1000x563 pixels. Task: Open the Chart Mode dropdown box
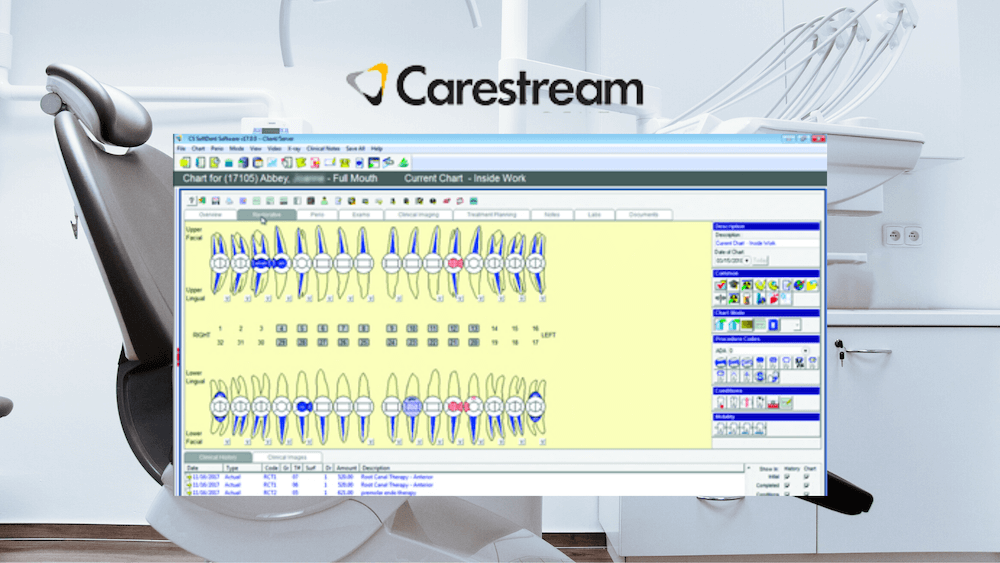point(791,325)
